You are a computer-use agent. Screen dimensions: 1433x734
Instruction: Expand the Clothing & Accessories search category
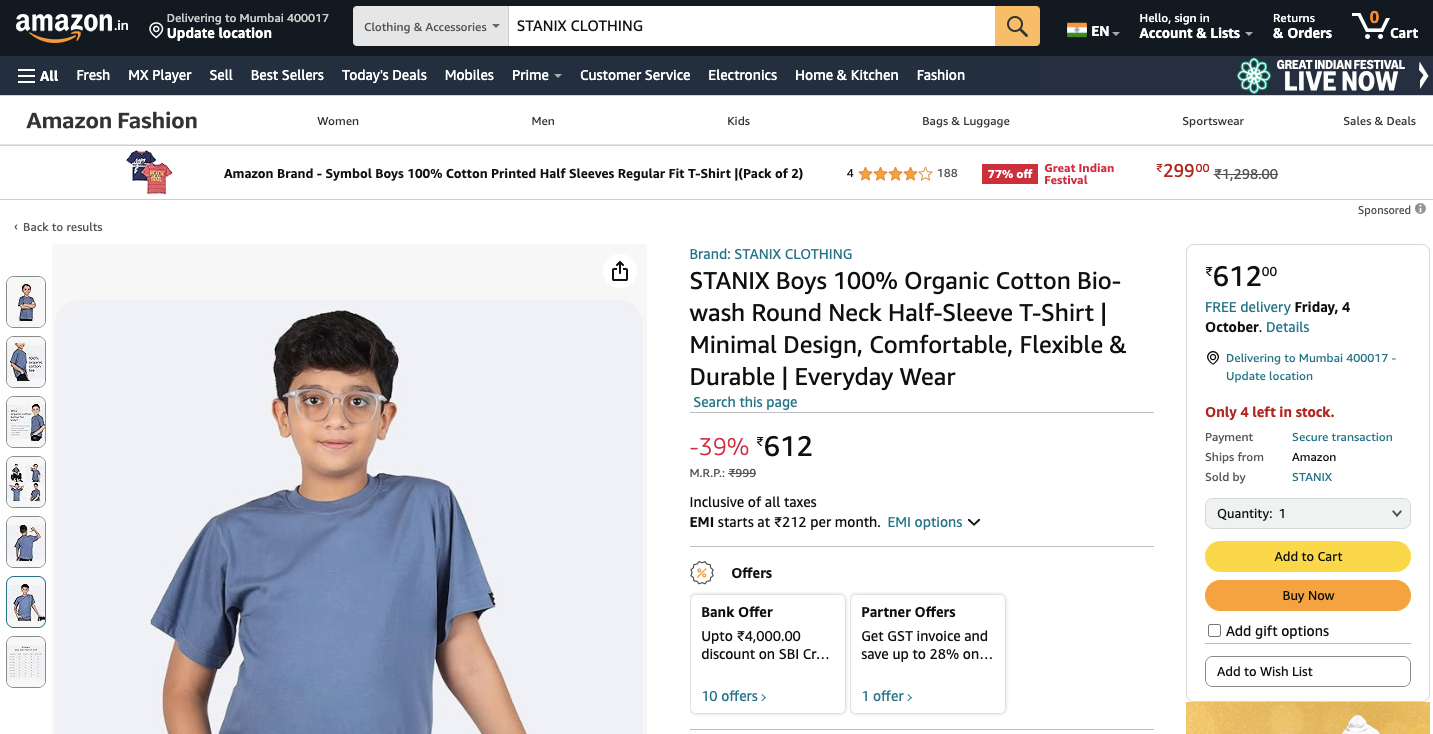(x=431, y=27)
